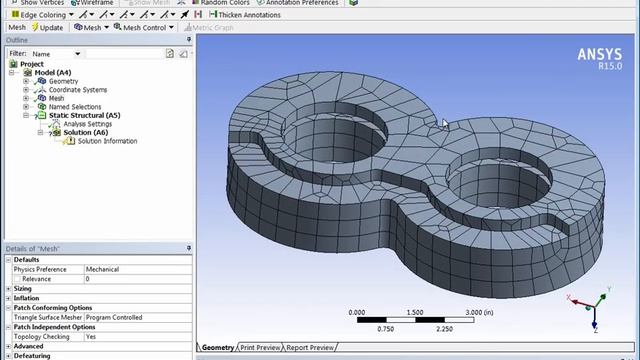Expand the Sizing section
The width and height of the screenshot is (640, 360).
click(x=8, y=289)
